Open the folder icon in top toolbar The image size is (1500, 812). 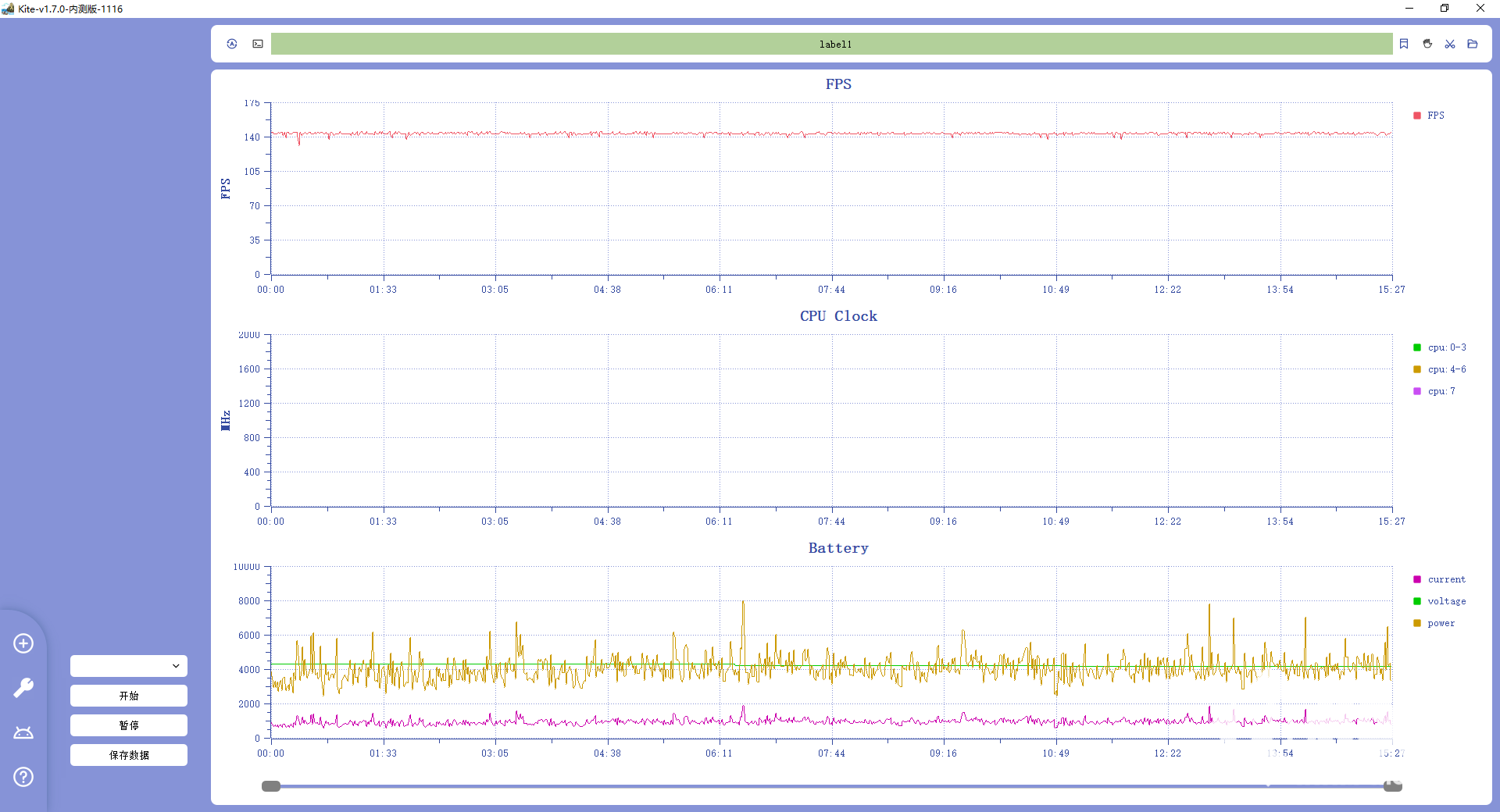pos(1473,44)
